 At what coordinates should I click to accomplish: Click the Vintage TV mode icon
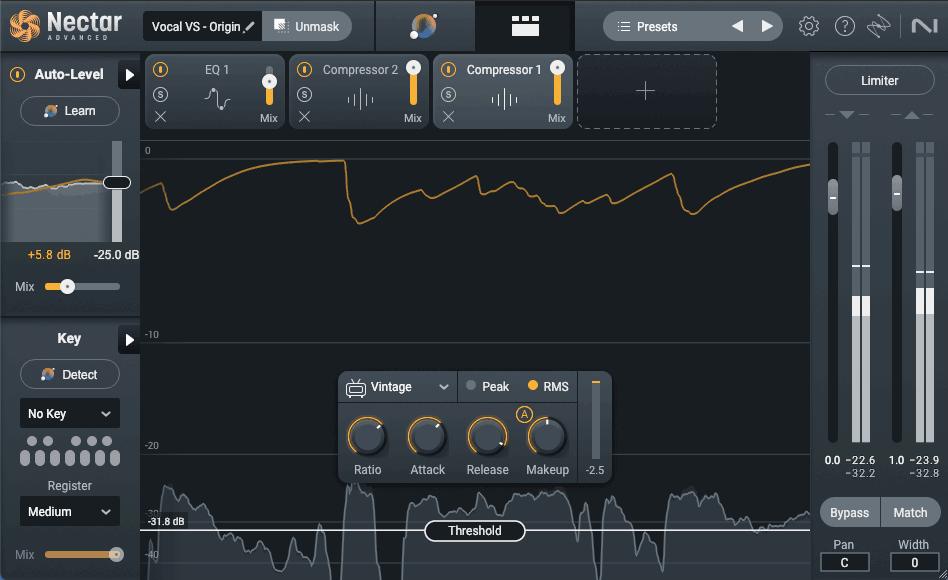[356, 388]
